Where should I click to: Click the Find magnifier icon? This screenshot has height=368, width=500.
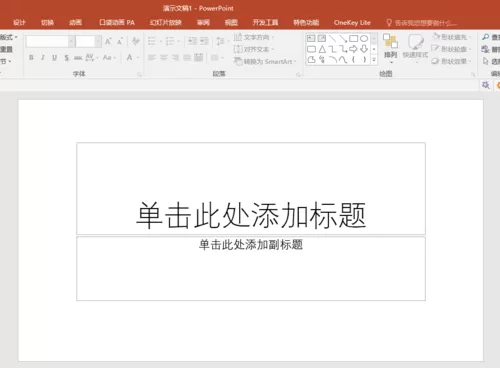pos(485,37)
